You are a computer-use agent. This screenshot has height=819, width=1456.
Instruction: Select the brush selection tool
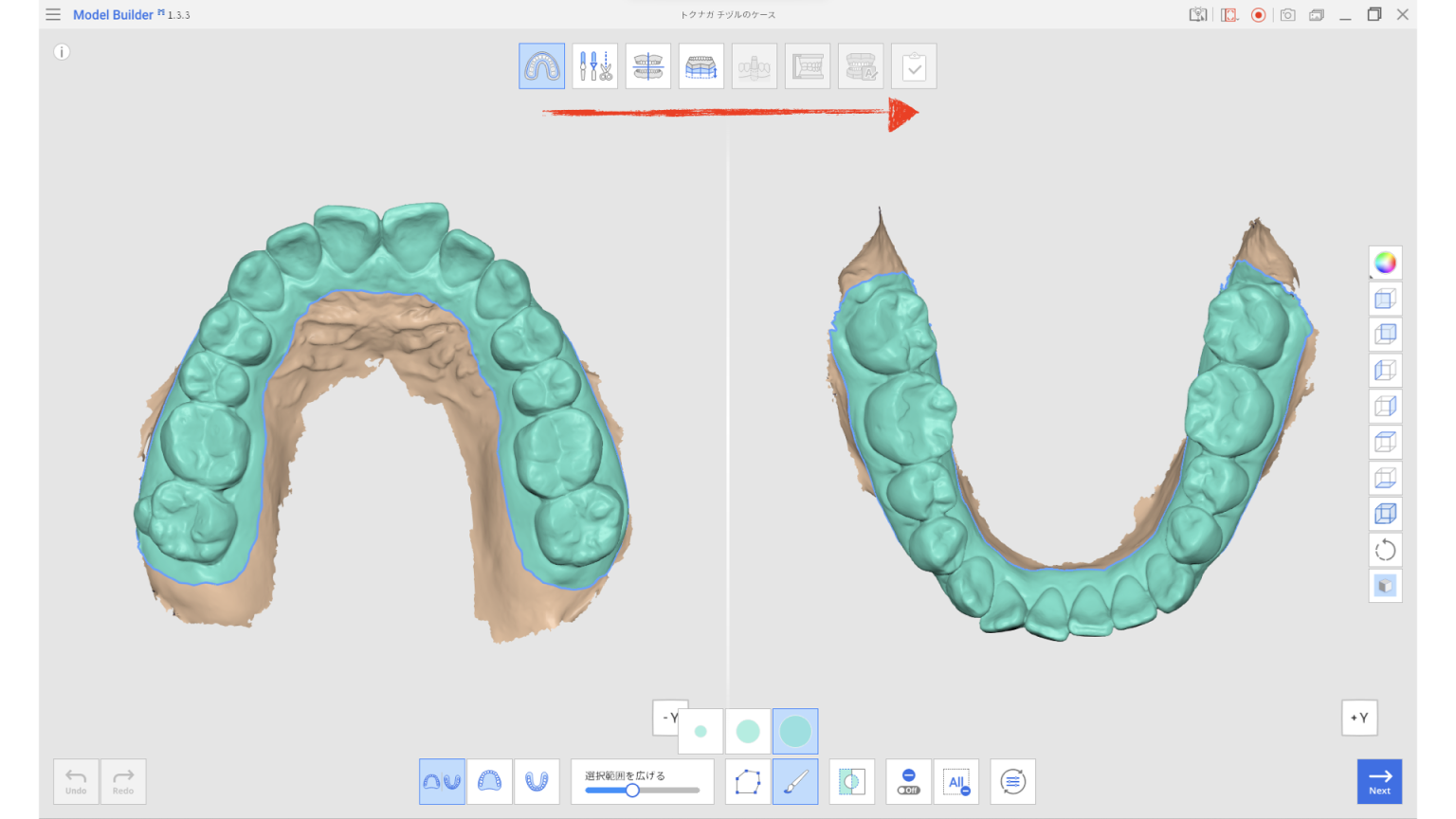point(795,781)
